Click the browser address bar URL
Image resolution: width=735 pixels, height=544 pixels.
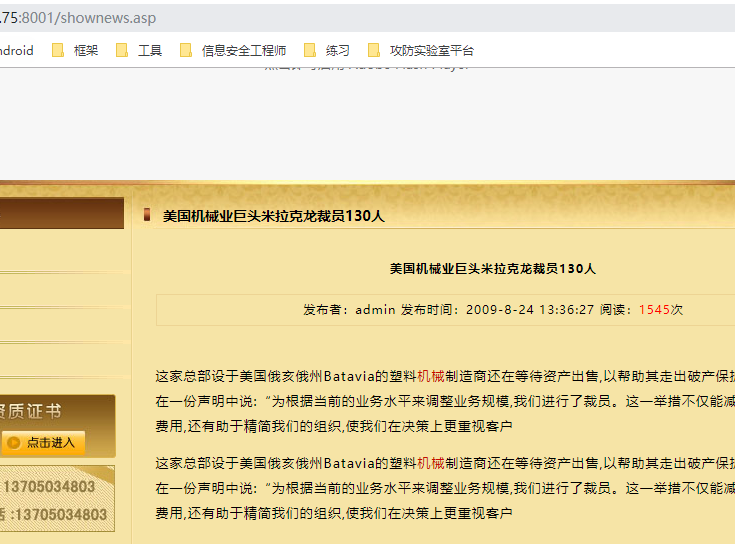[78, 18]
